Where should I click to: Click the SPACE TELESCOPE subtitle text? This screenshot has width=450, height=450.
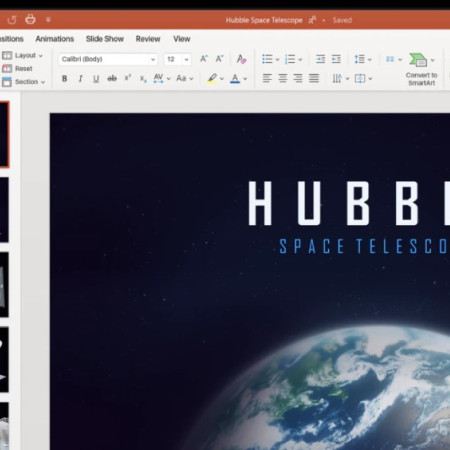click(364, 246)
